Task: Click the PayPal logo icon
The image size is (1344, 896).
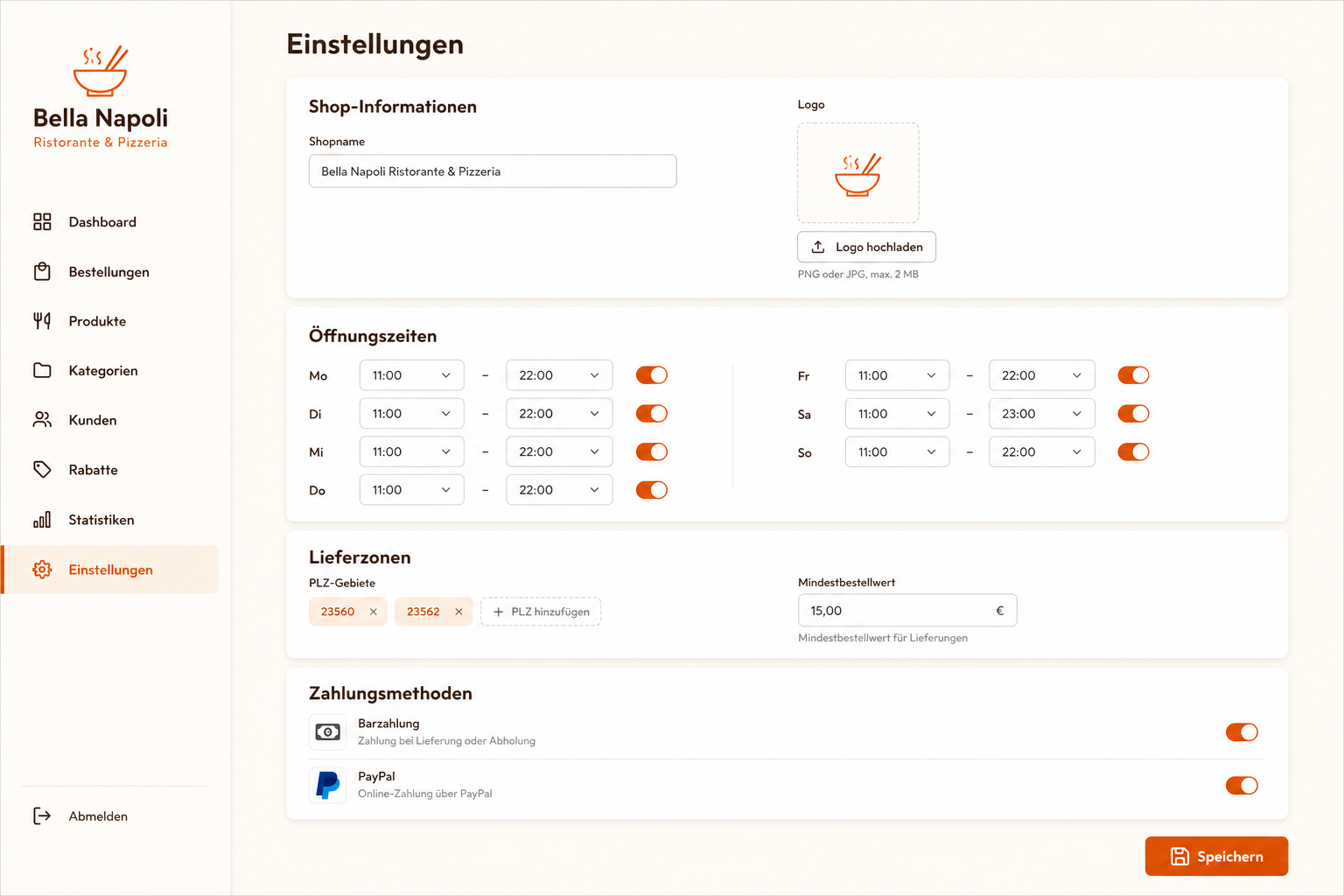Action: tap(328, 785)
